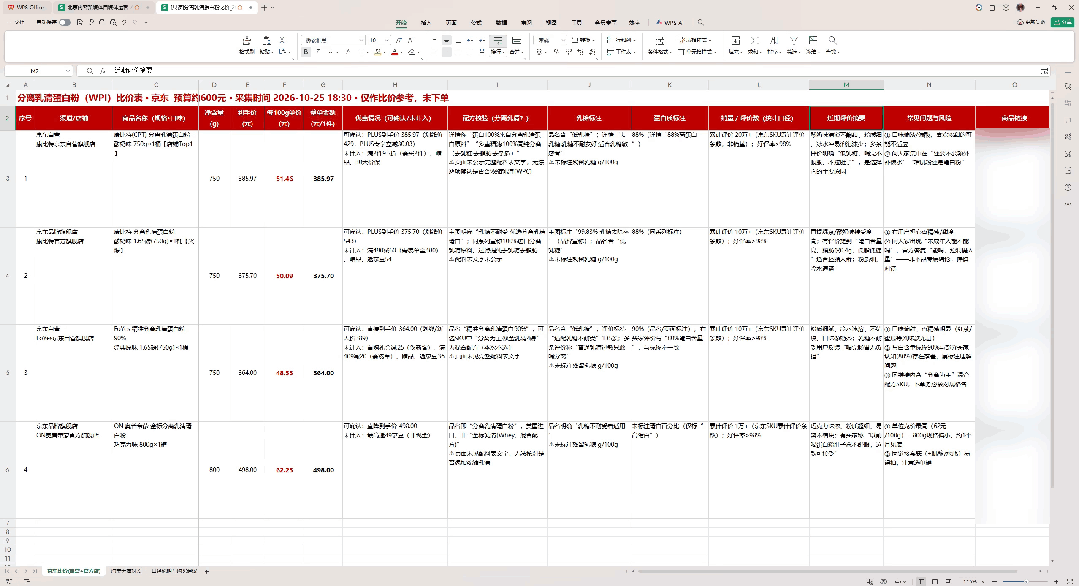This screenshot has height=587, width=1080.
Task: Toggle the auto-save switch
Action: click(65, 23)
